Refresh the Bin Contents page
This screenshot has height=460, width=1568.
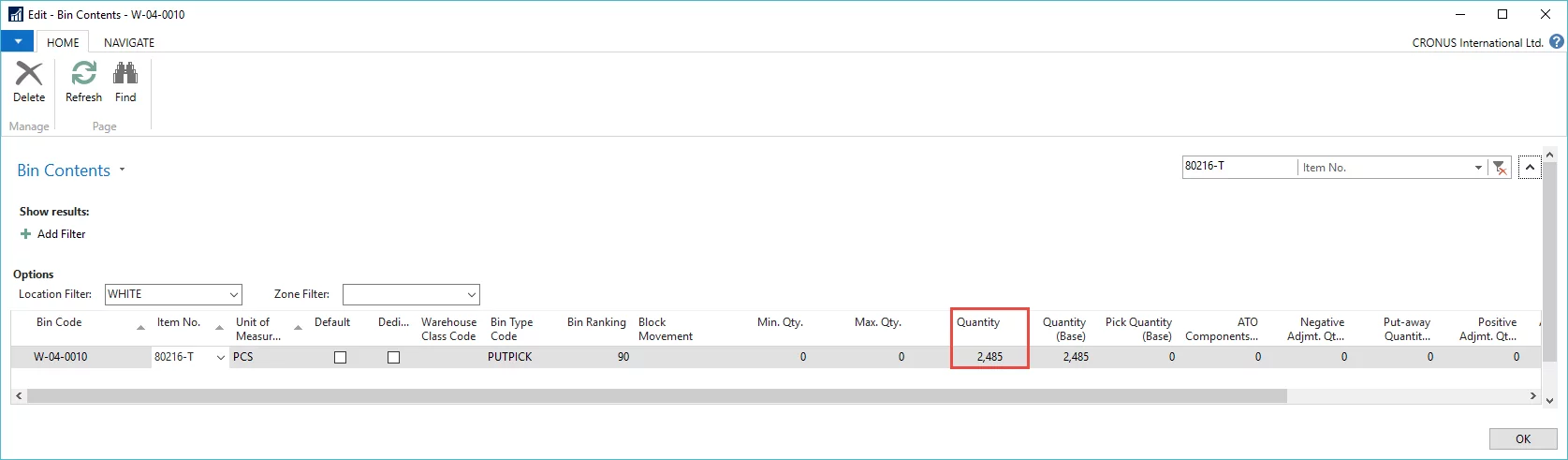click(83, 75)
